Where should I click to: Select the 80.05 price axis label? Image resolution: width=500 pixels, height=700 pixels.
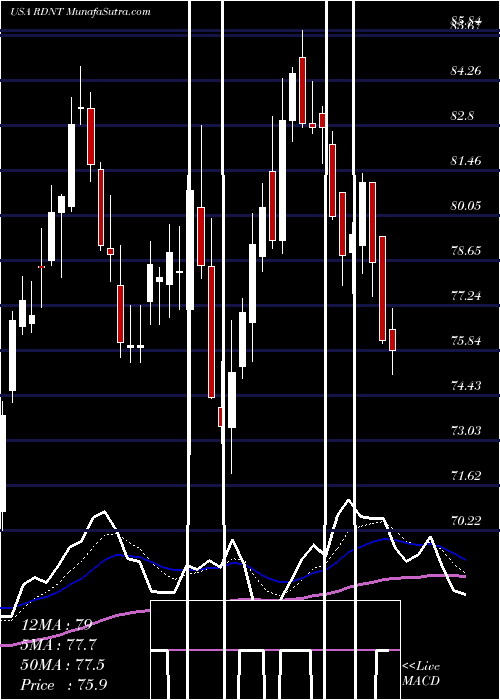pyautogui.click(x=466, y=205)
